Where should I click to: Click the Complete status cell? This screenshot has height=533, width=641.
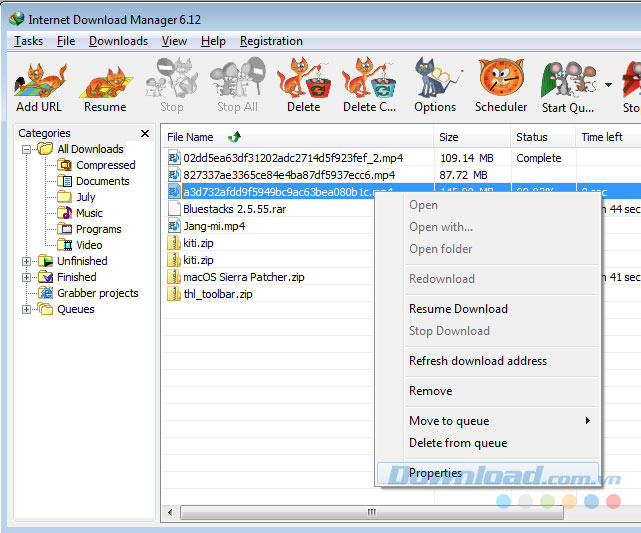[538, 158]
